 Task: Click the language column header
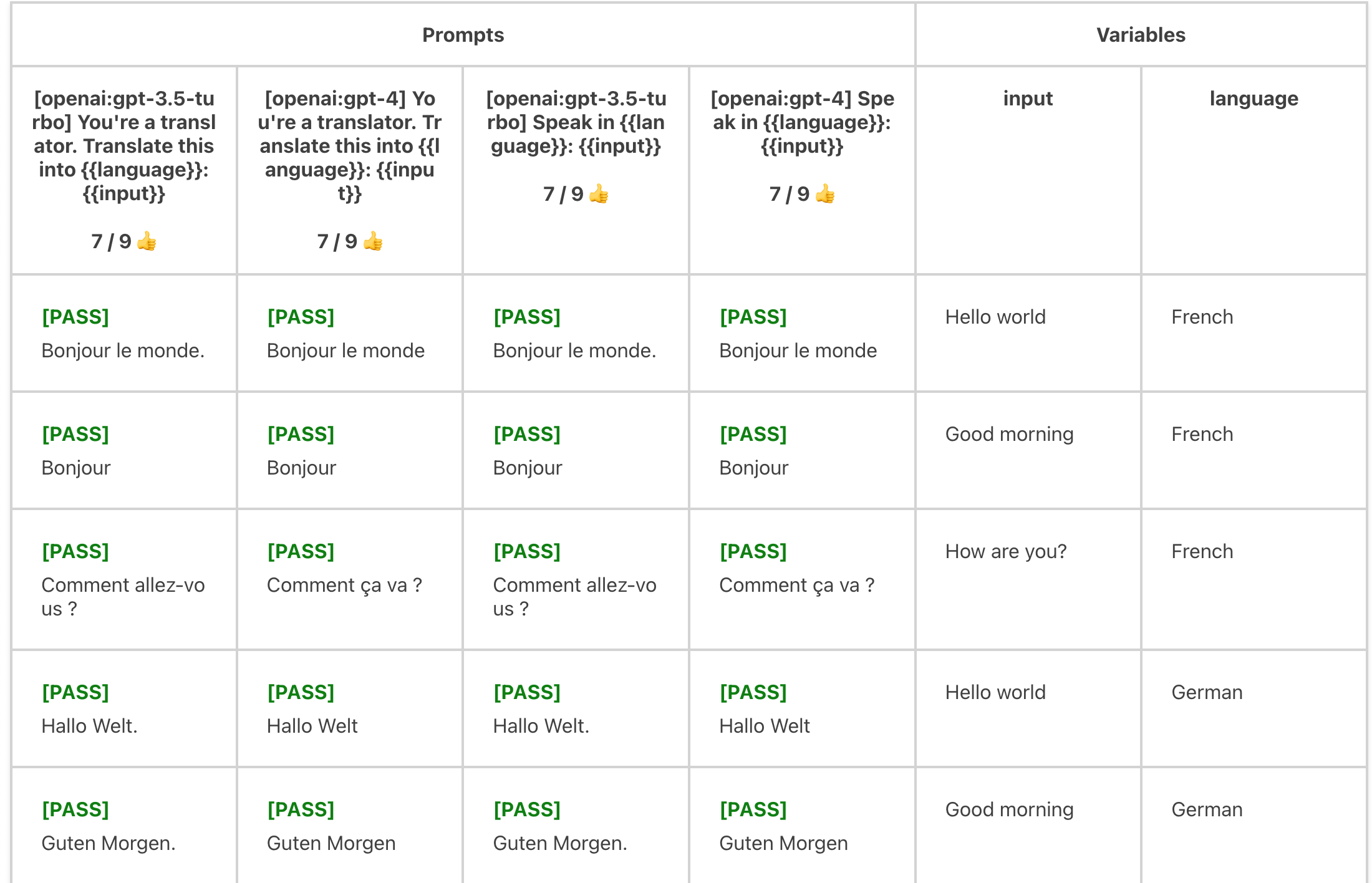(1254, 99)
